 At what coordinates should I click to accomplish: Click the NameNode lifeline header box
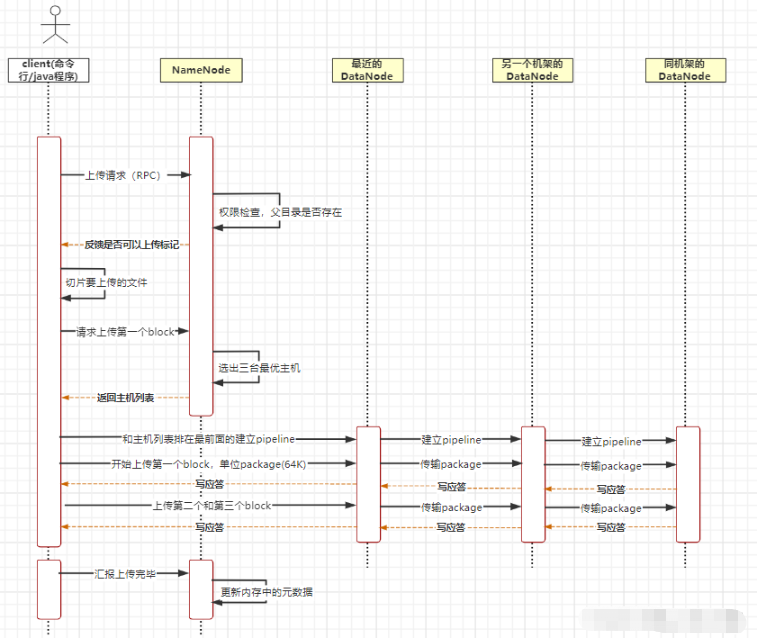point(201,70)
